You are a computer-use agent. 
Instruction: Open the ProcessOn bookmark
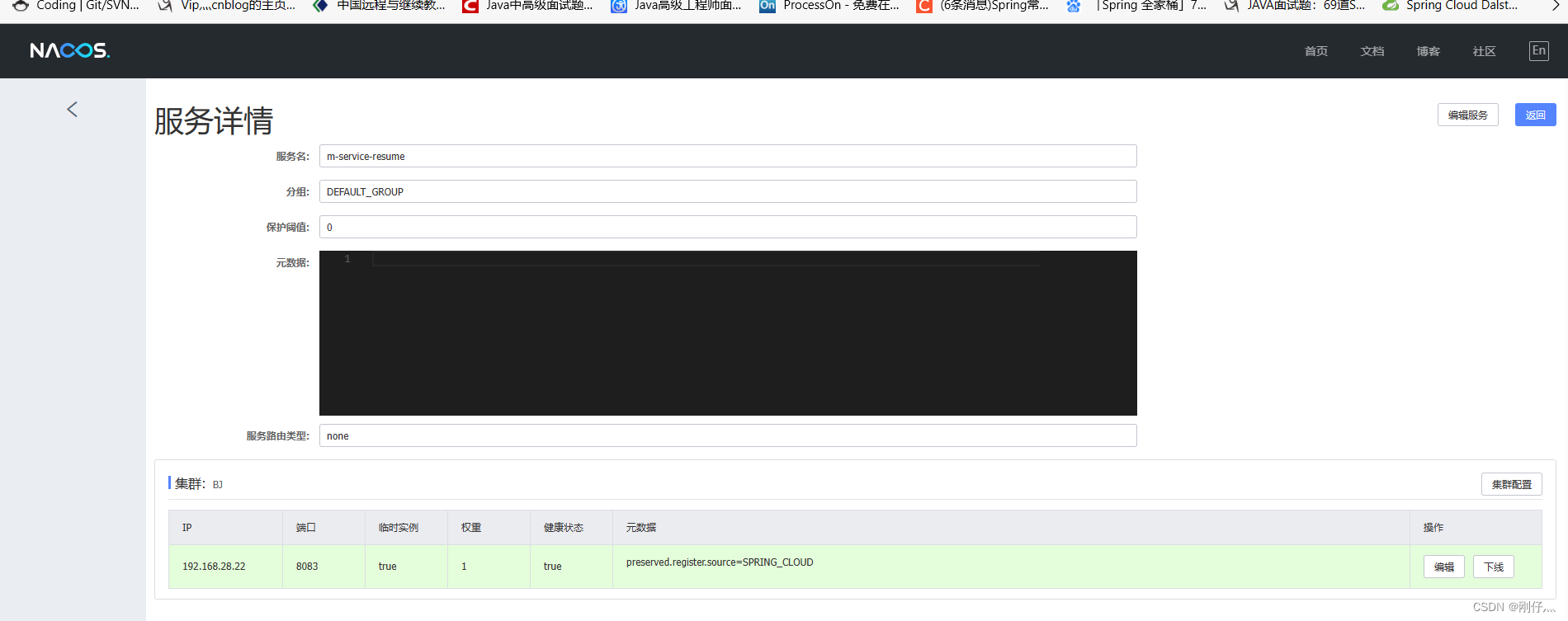[x=829, y=6]
